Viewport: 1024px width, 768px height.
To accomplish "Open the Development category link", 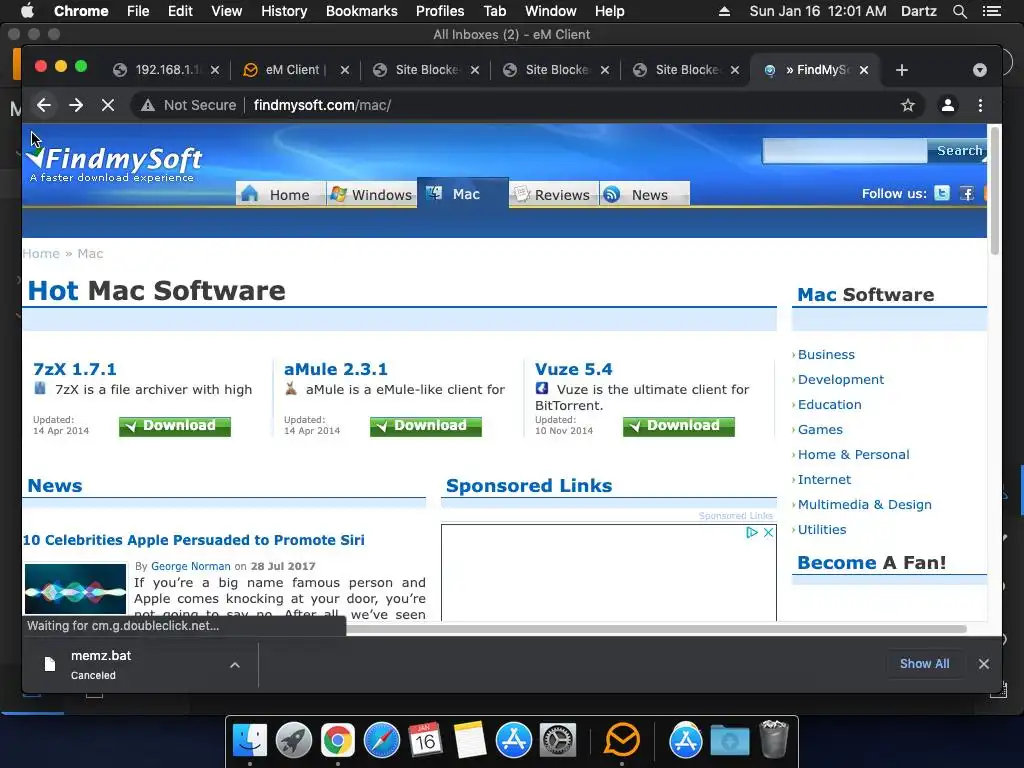I will [x=840, y=379].
